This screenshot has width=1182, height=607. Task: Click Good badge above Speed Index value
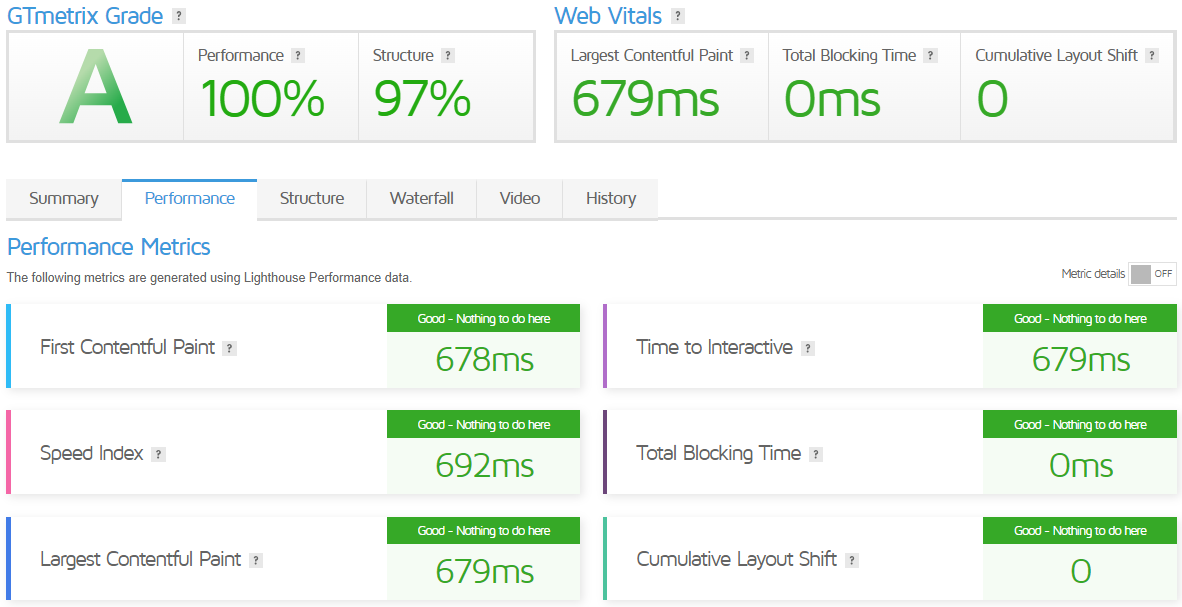click(483, 425)
